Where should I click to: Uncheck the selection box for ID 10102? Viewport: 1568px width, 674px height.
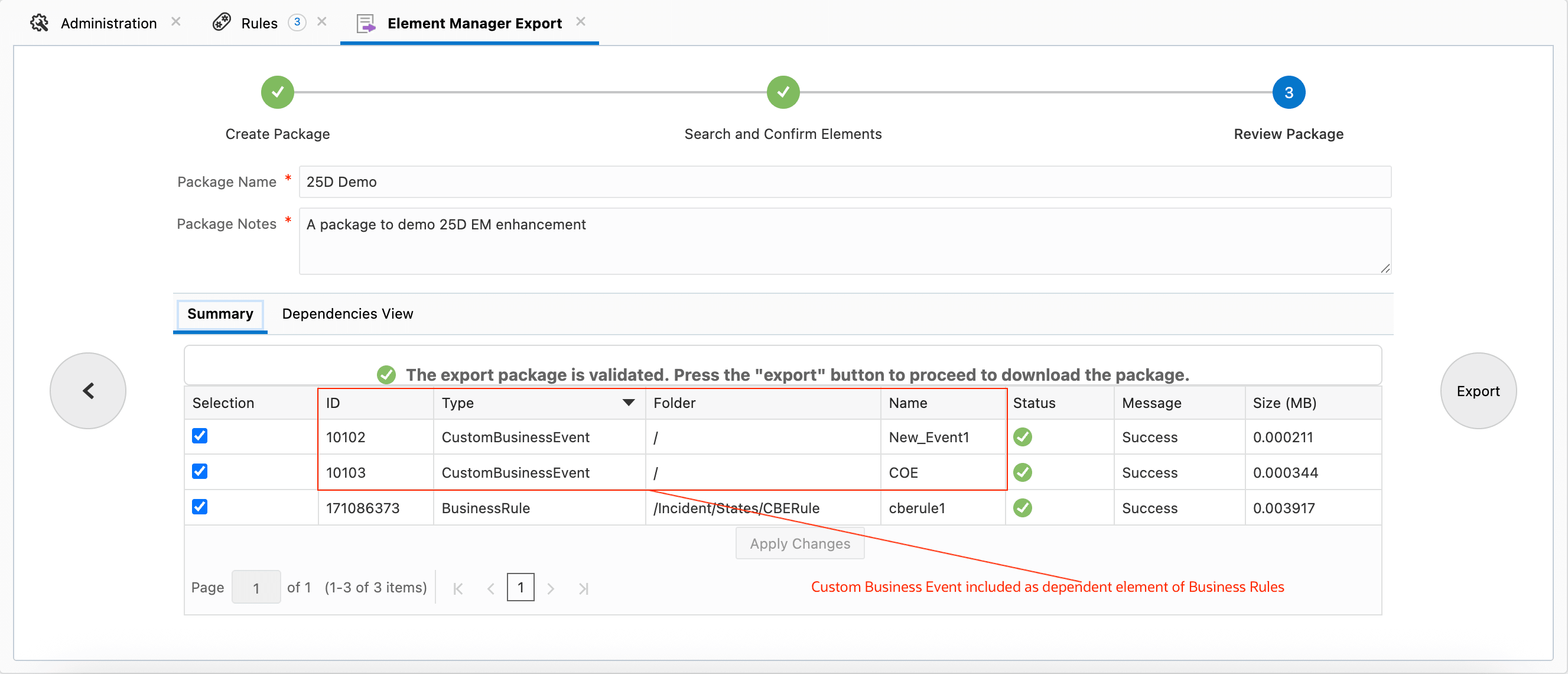[200, 436]
